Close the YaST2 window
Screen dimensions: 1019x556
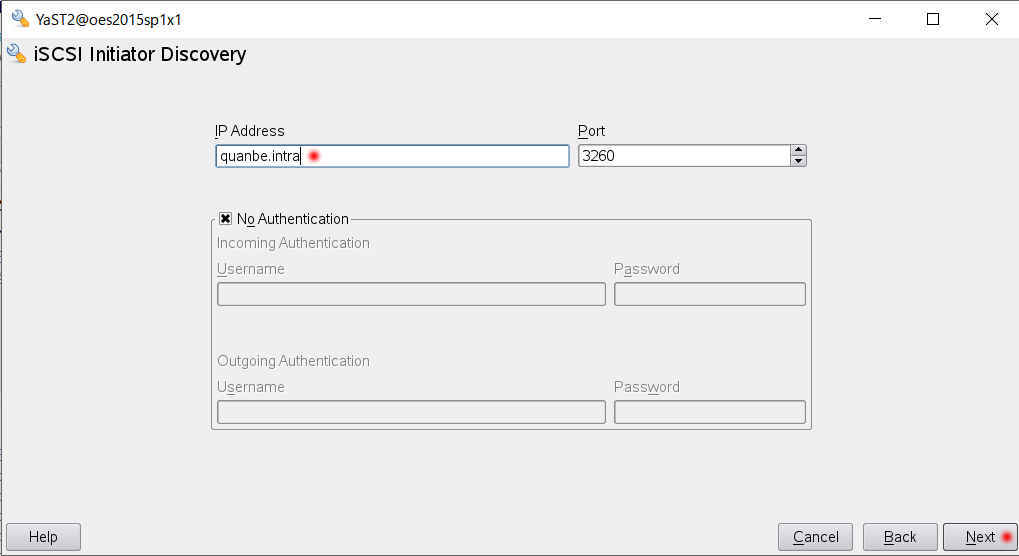point(991,19)
